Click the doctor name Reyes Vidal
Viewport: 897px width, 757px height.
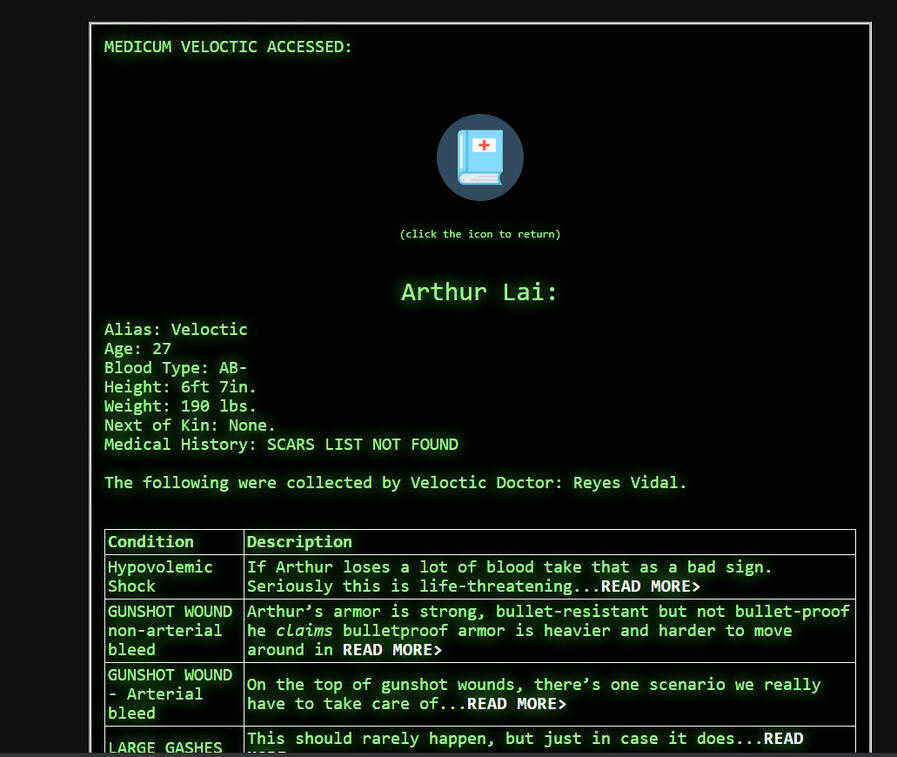[628, 483]
